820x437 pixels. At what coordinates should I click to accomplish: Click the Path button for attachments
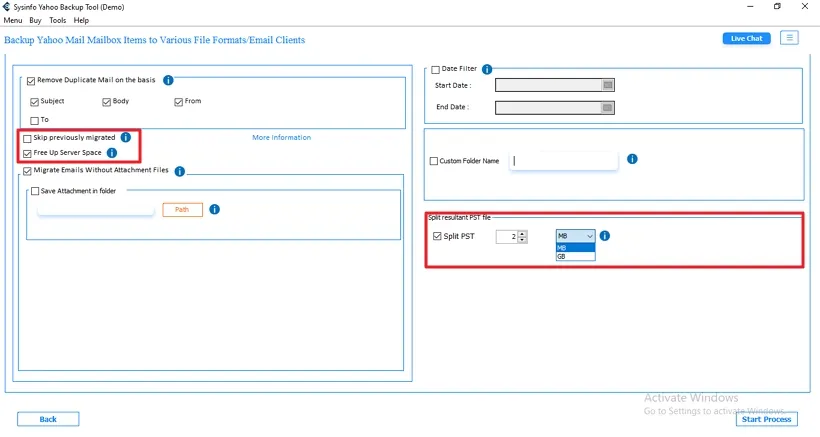pos(182,210)
